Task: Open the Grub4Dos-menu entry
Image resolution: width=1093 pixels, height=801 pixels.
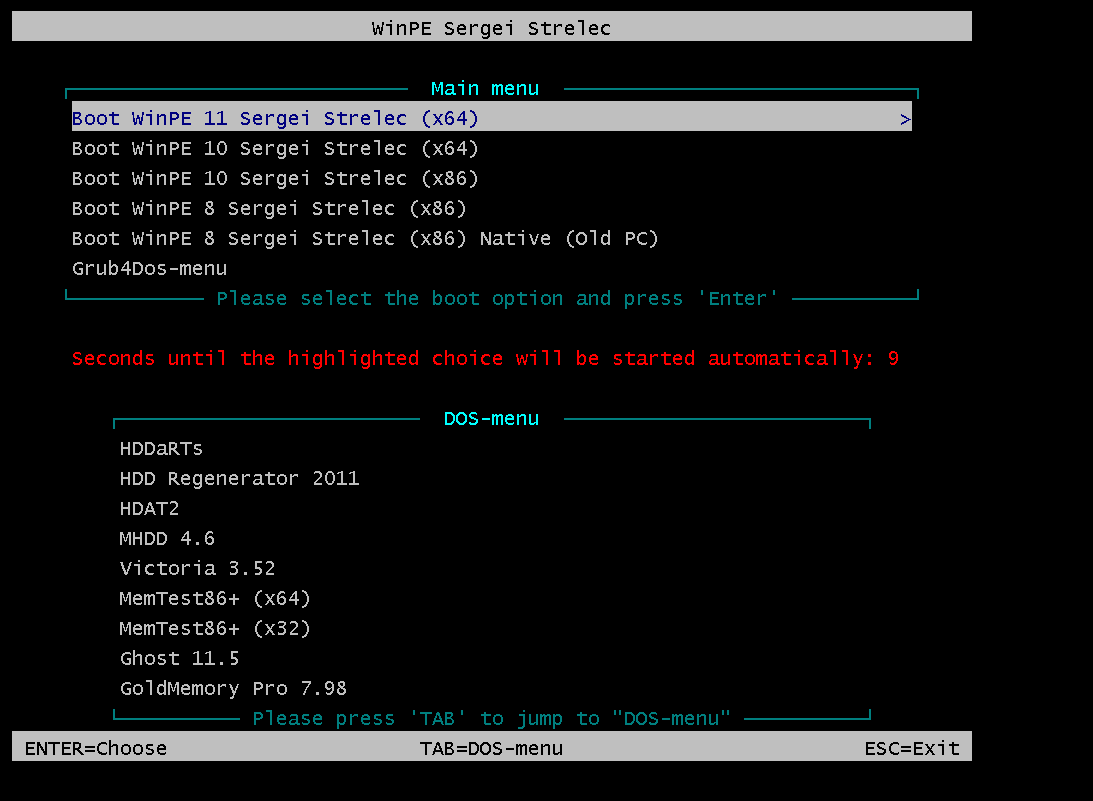Action: [149, 268]
